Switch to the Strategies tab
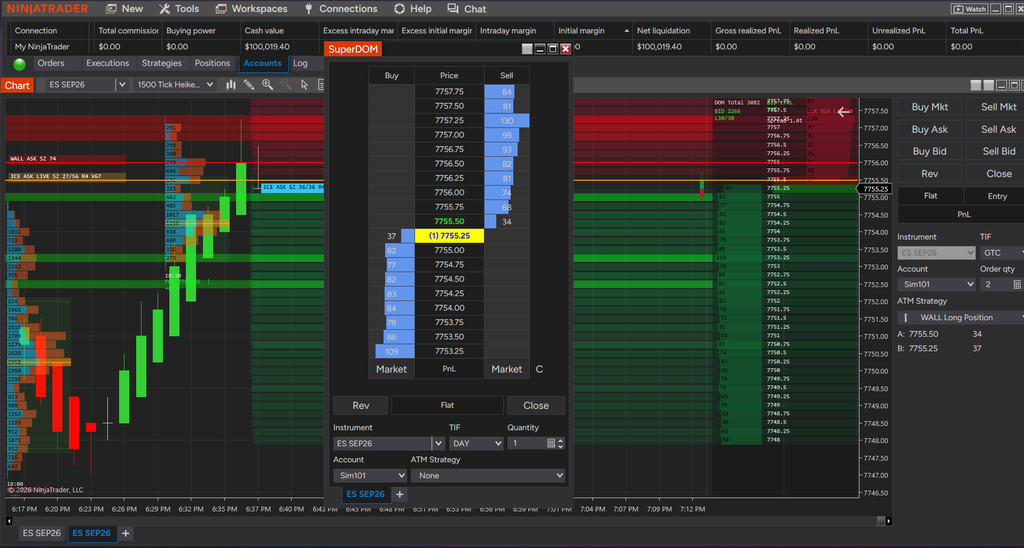This screenshot has width=1024, height=548. pyautogui.click(x=161, y=63)
